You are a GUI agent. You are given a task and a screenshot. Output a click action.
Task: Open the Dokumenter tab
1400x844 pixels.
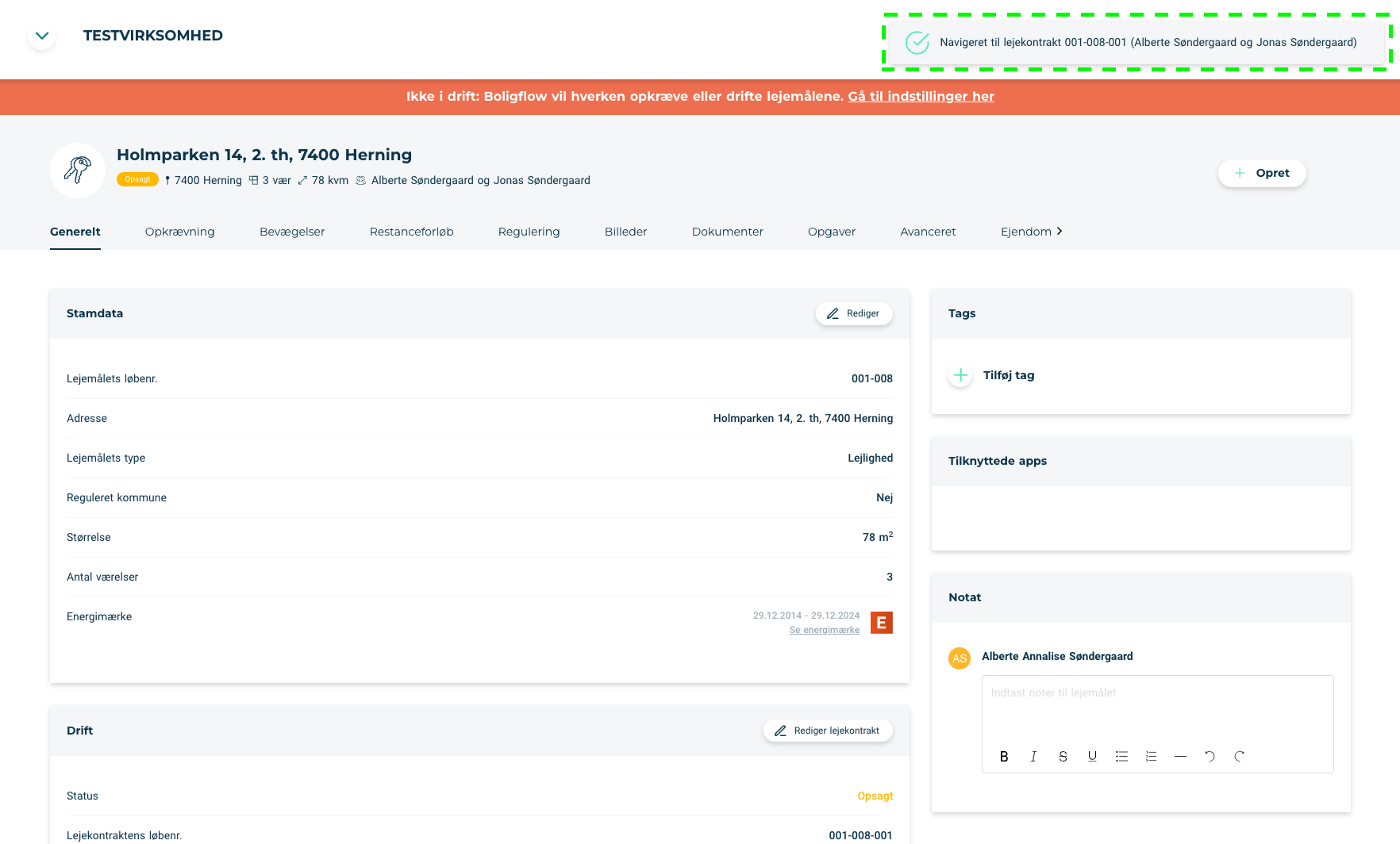pos(728,232)
